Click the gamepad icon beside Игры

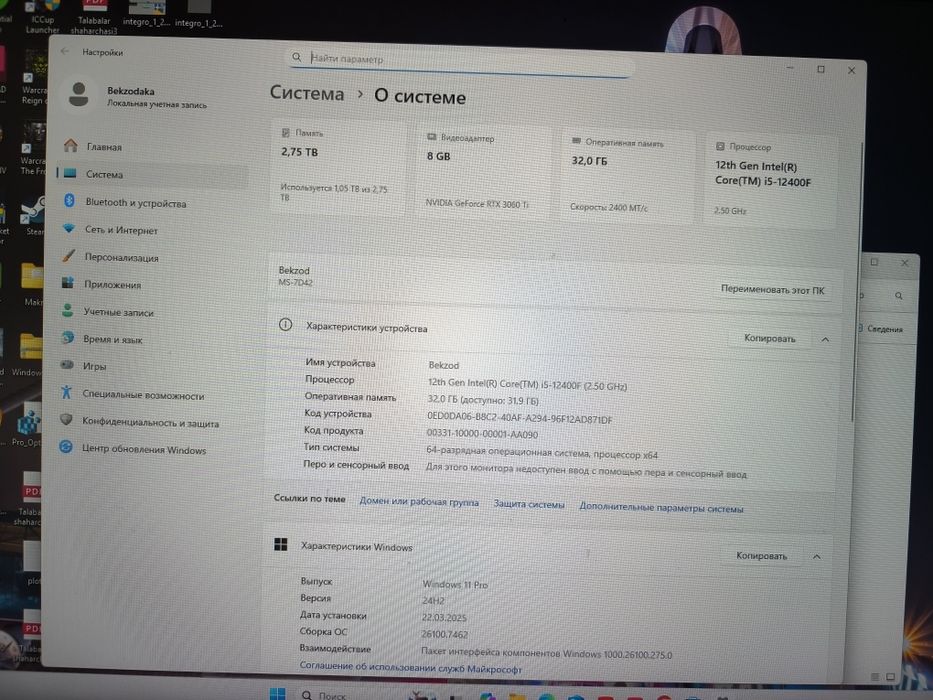click(67, 364)
